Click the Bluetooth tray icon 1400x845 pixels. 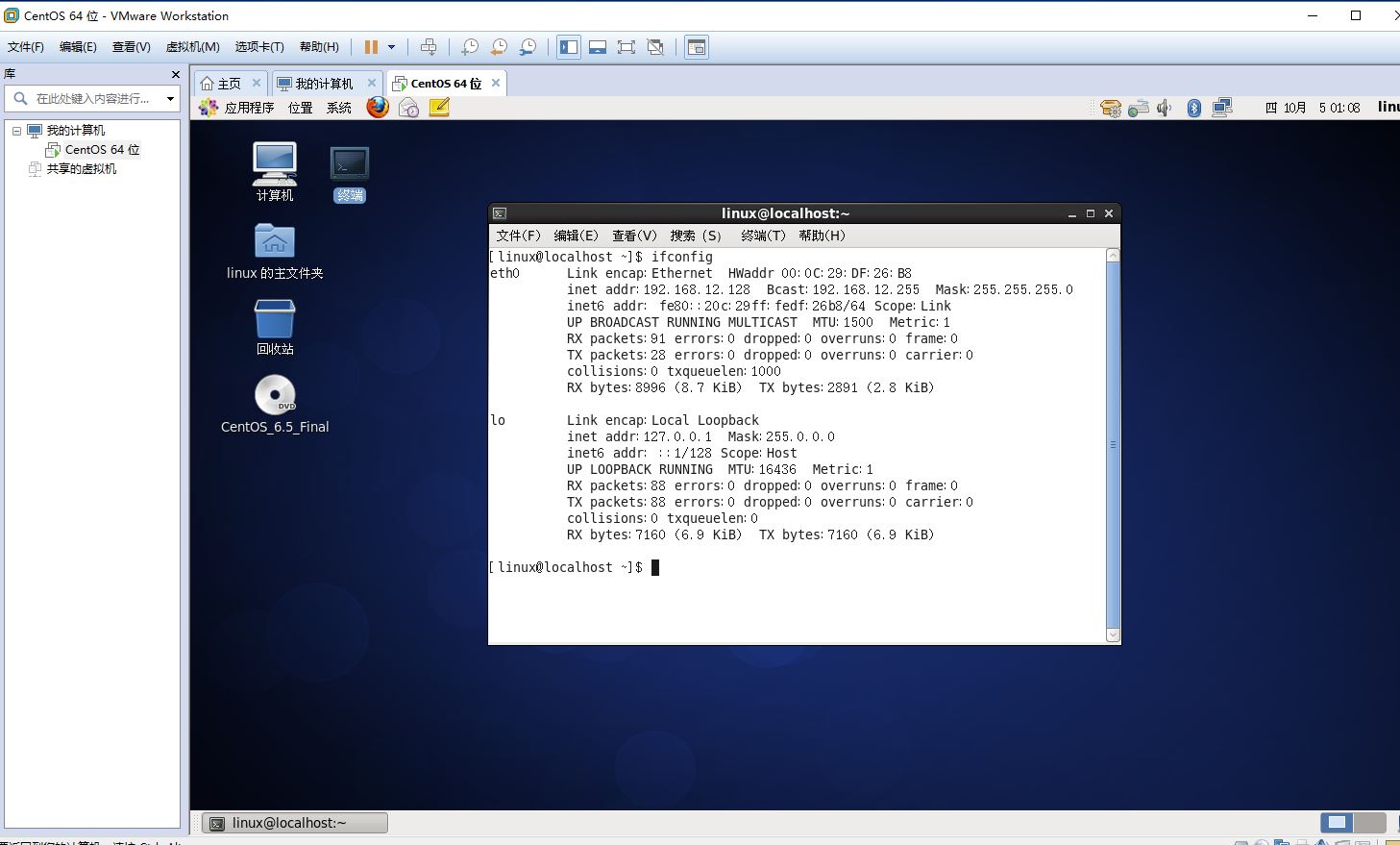point(1194,108)
